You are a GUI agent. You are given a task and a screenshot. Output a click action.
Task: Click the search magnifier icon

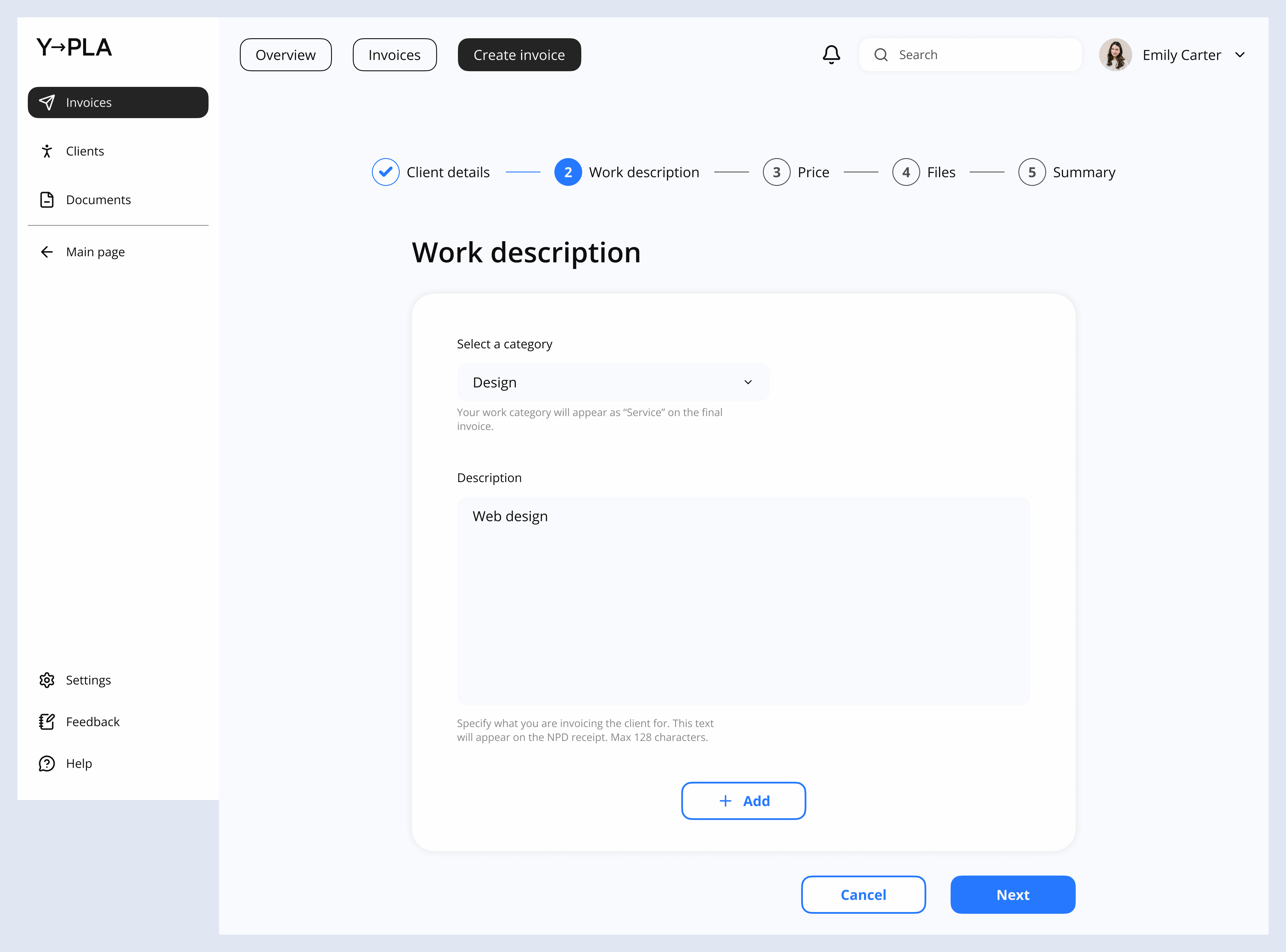[x=881, y=54]
